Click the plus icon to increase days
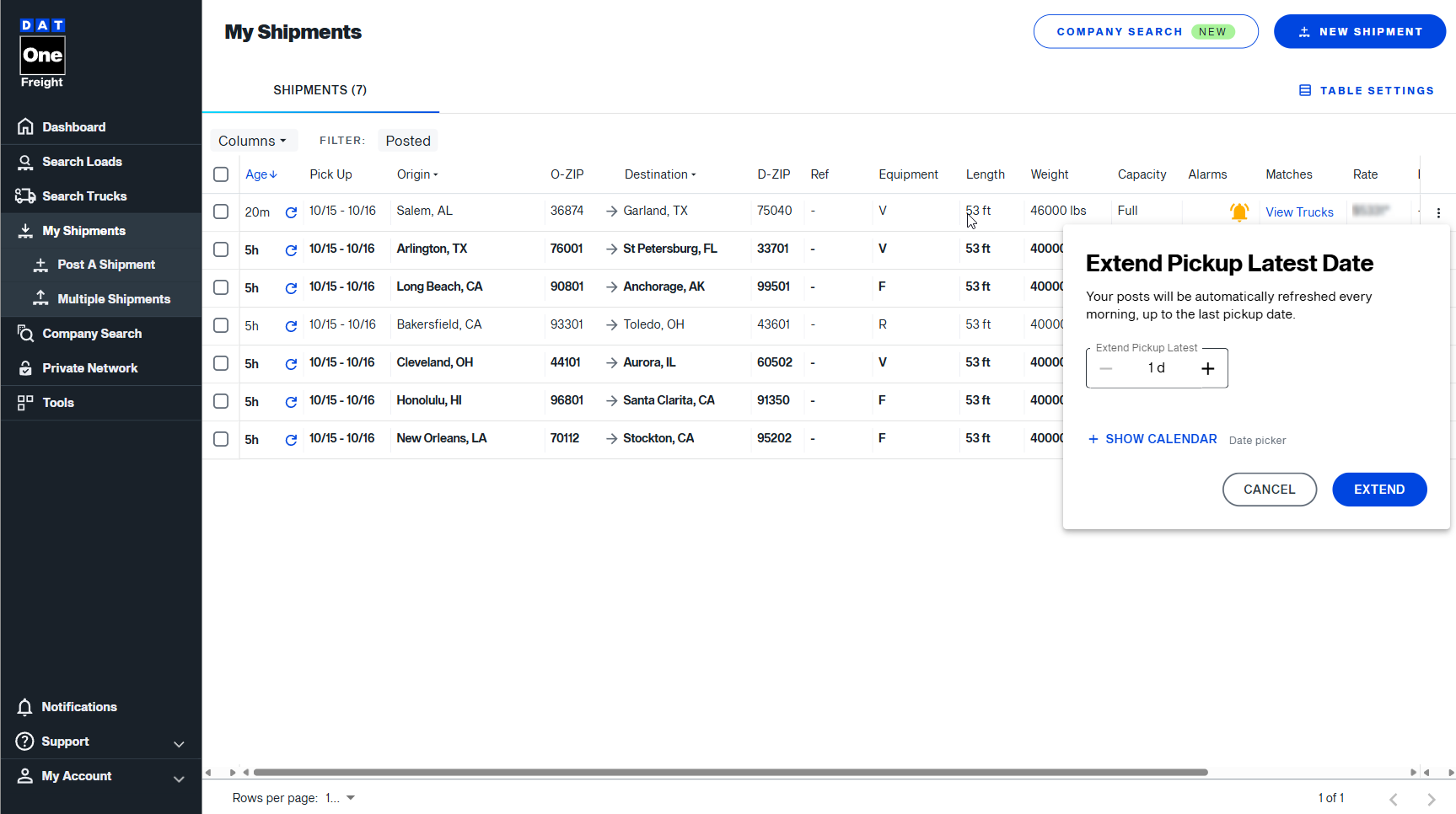Viewport: 1456px width, 814px height. click(x=1207, y=369)
